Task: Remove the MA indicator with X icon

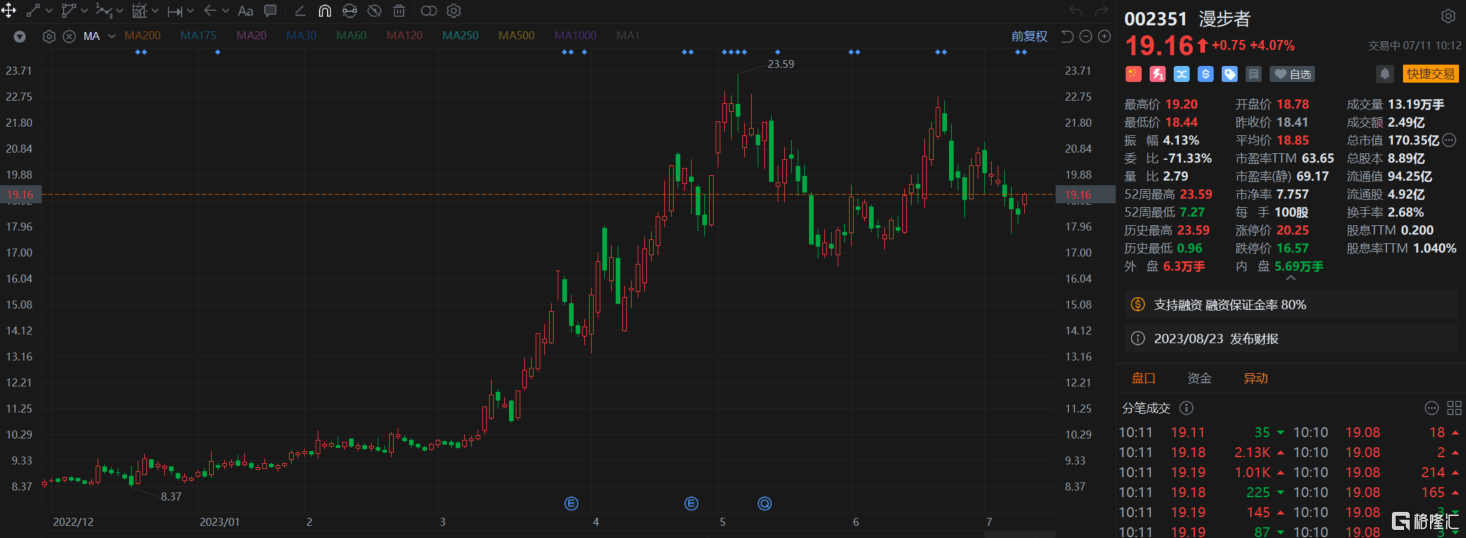Action: point(69,36)
